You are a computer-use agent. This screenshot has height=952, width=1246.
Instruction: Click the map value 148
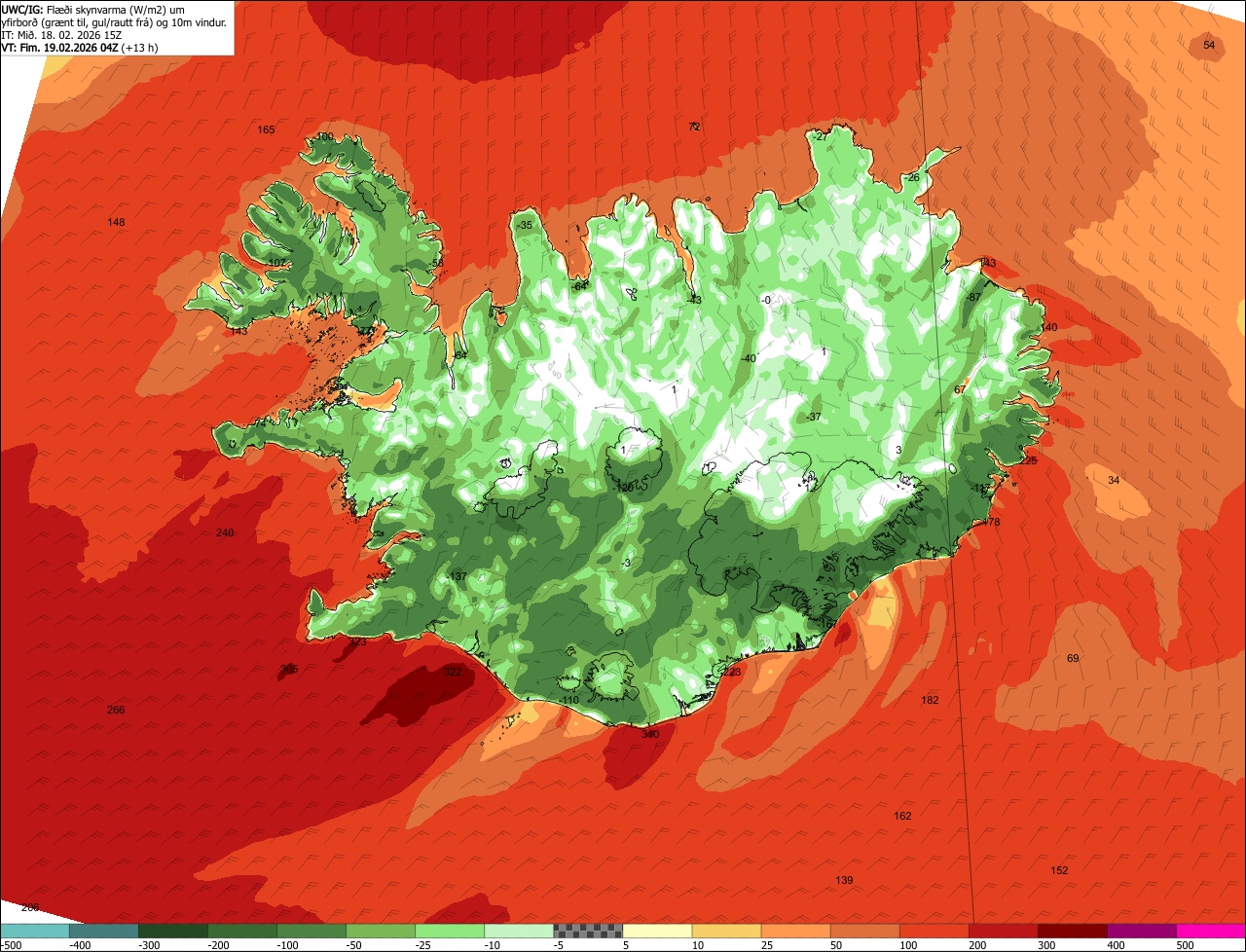[x=116, y=223]
